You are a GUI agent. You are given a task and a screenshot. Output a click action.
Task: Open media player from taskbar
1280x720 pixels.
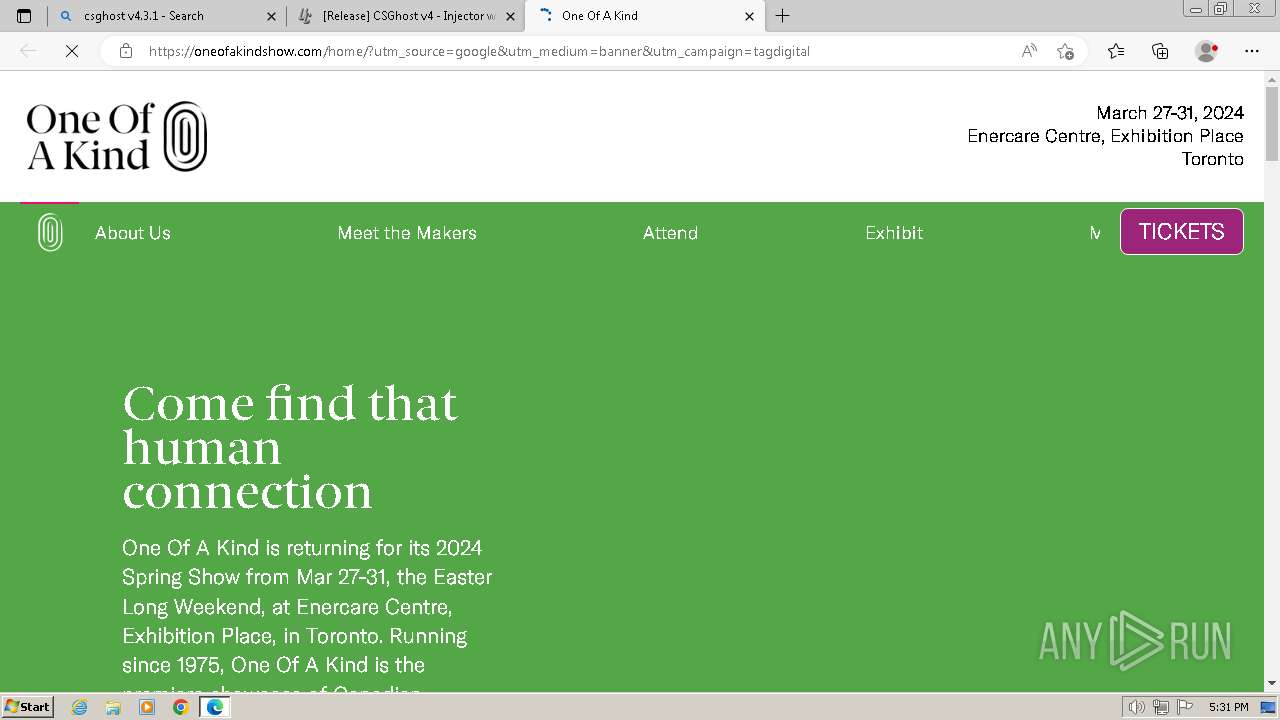[x=147, y=707]
